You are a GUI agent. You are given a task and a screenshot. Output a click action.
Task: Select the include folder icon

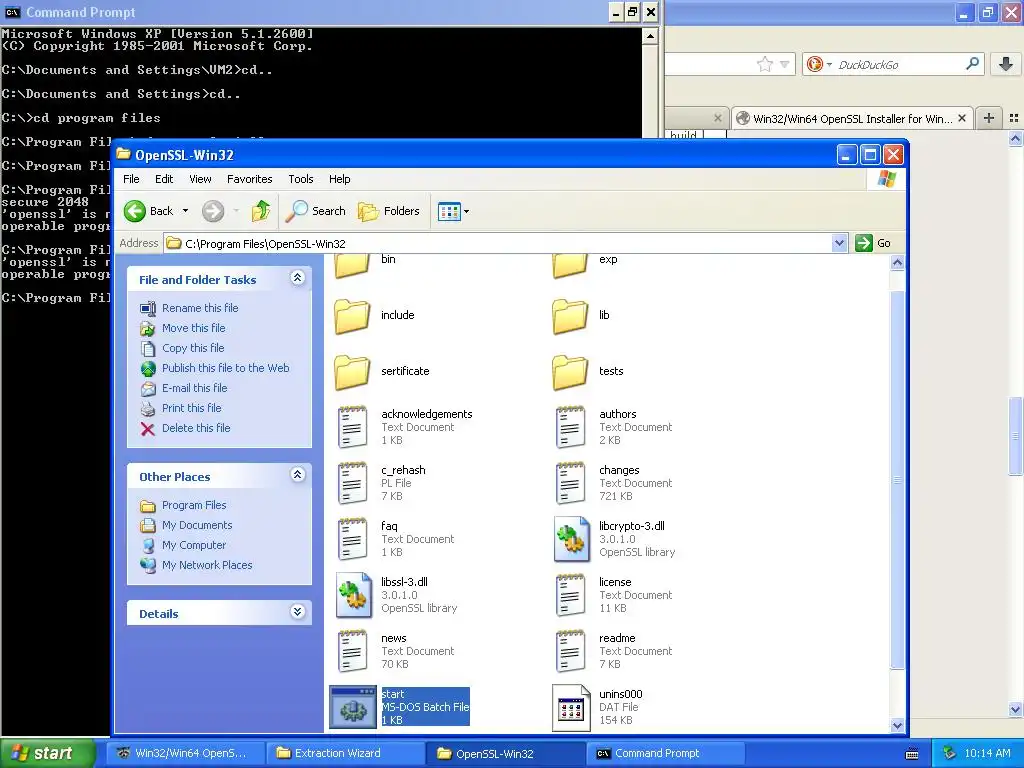(353, 316)
